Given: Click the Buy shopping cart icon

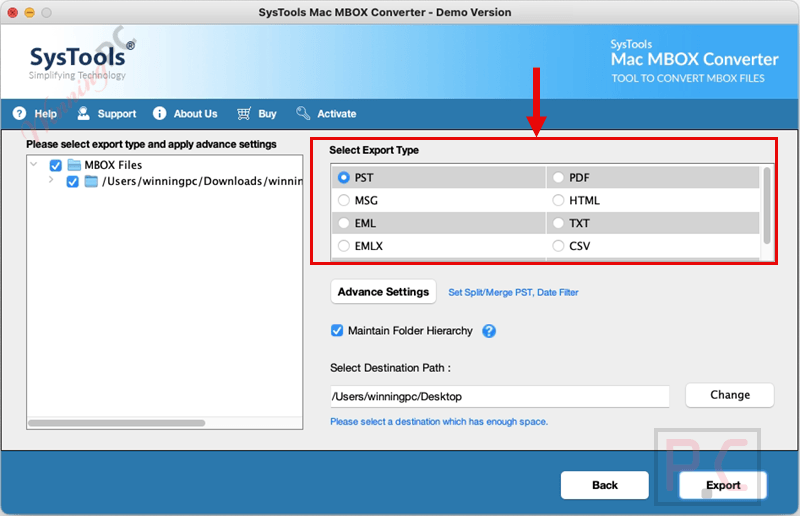Looking at the screenshot, I should [x=244, y=113].
